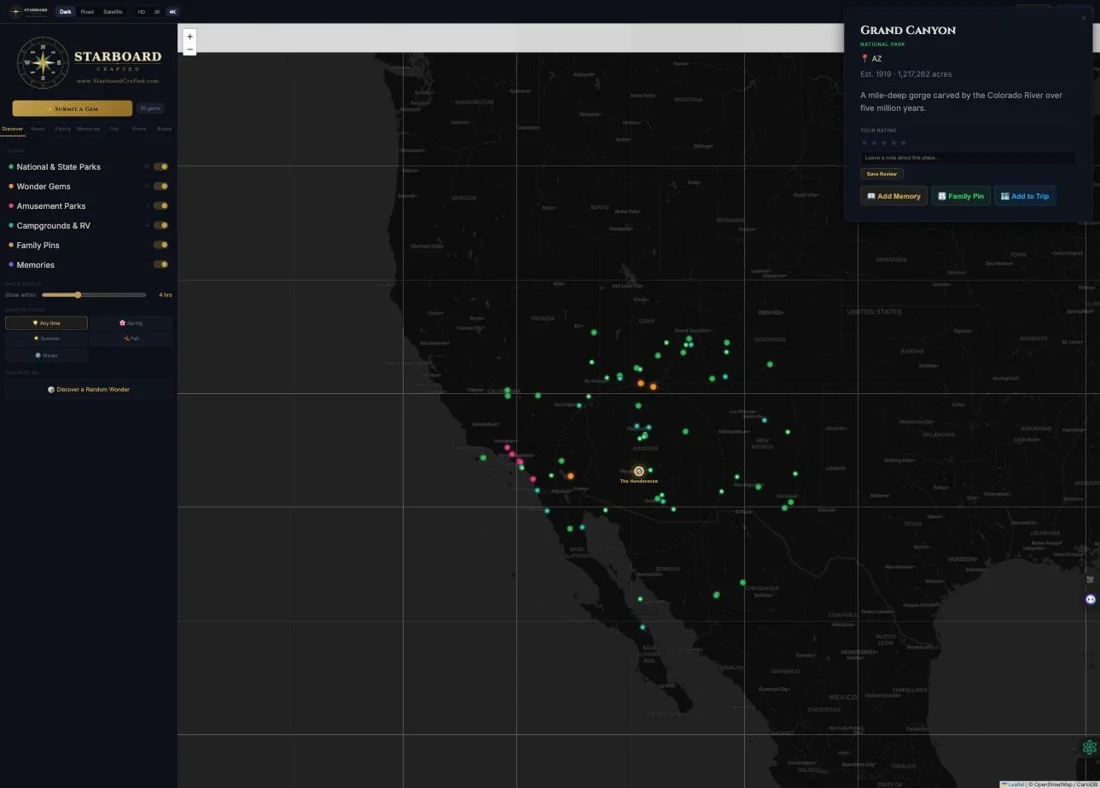The height and width of the screenshot is (788, 1100).
Task: Set rating to five stars
Action: (904, 143)
